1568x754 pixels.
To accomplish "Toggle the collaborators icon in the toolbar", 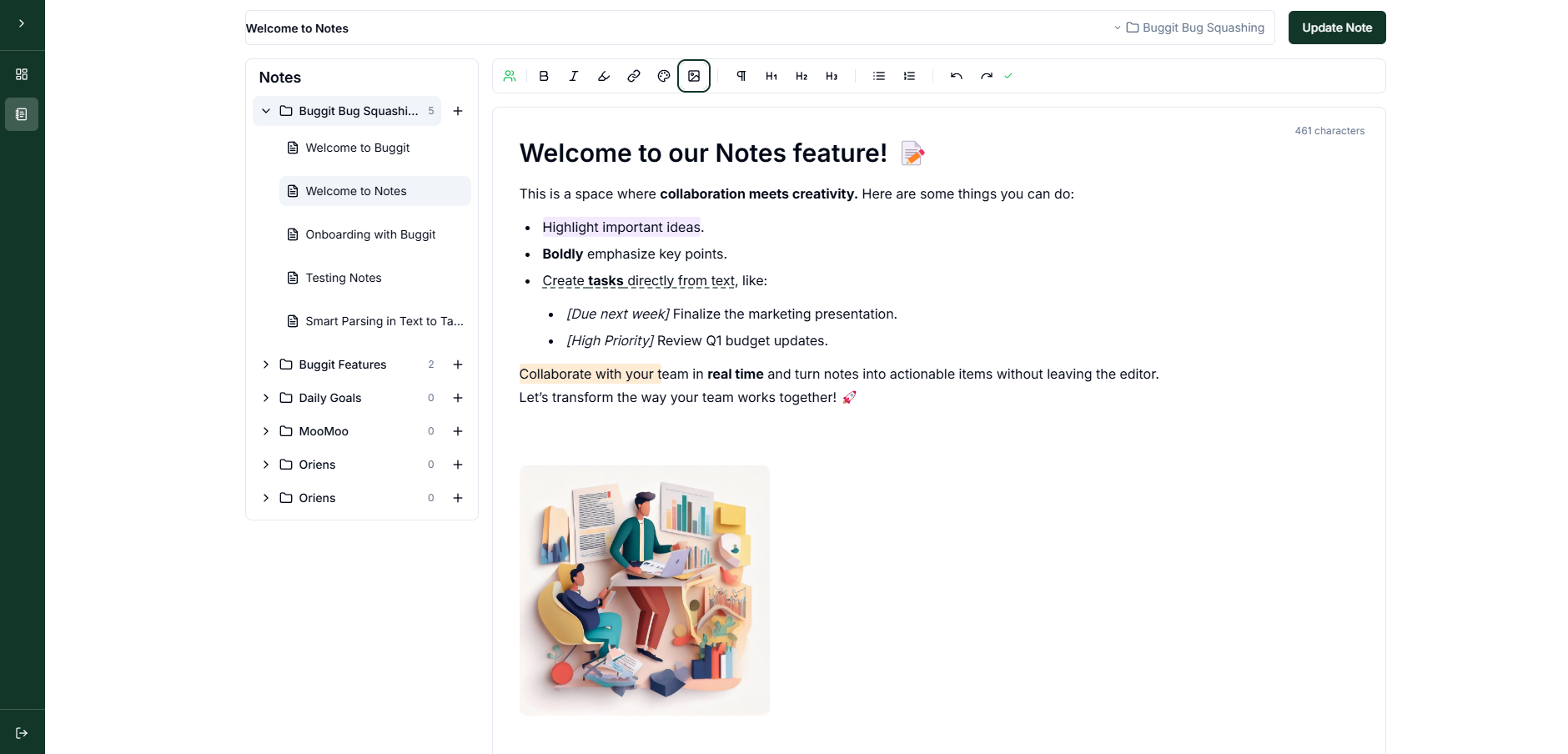I will (510, 76).
